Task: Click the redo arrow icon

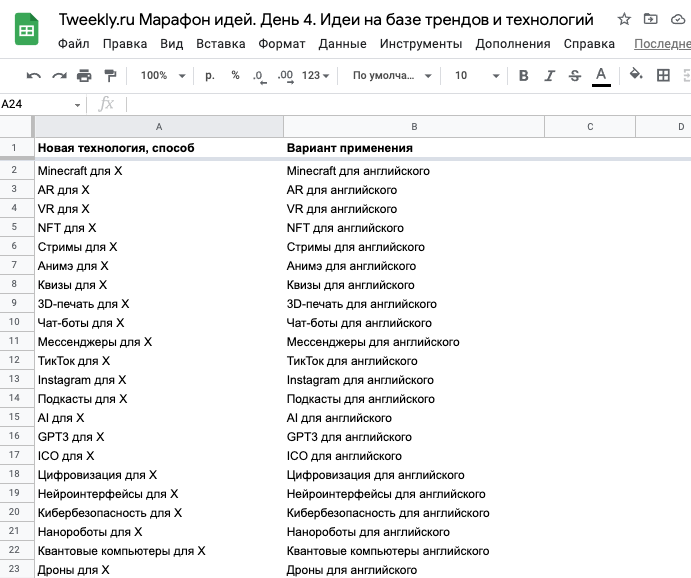Action: coord(59,76)
